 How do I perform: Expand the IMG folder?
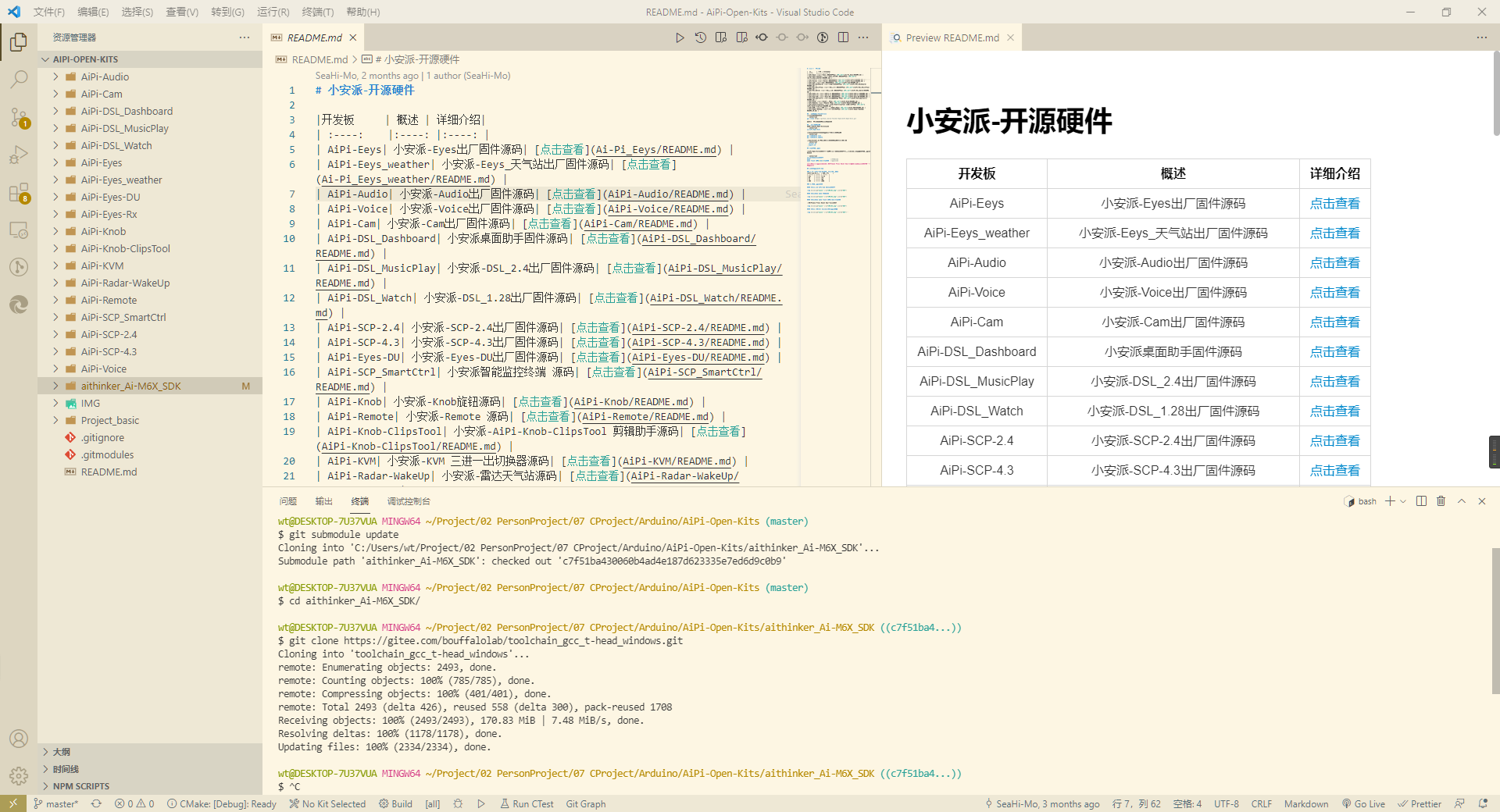[55, 403]
